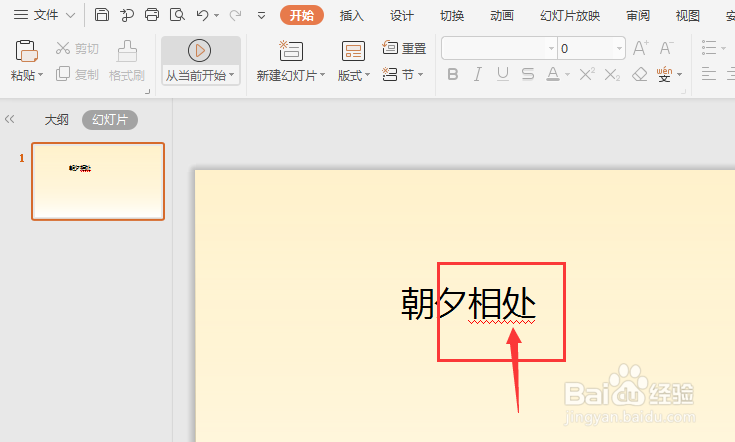Click the Save icon in quick toolbar
Image resolution: width=735 pixels, height=442 pixels.
pos(102,15)
